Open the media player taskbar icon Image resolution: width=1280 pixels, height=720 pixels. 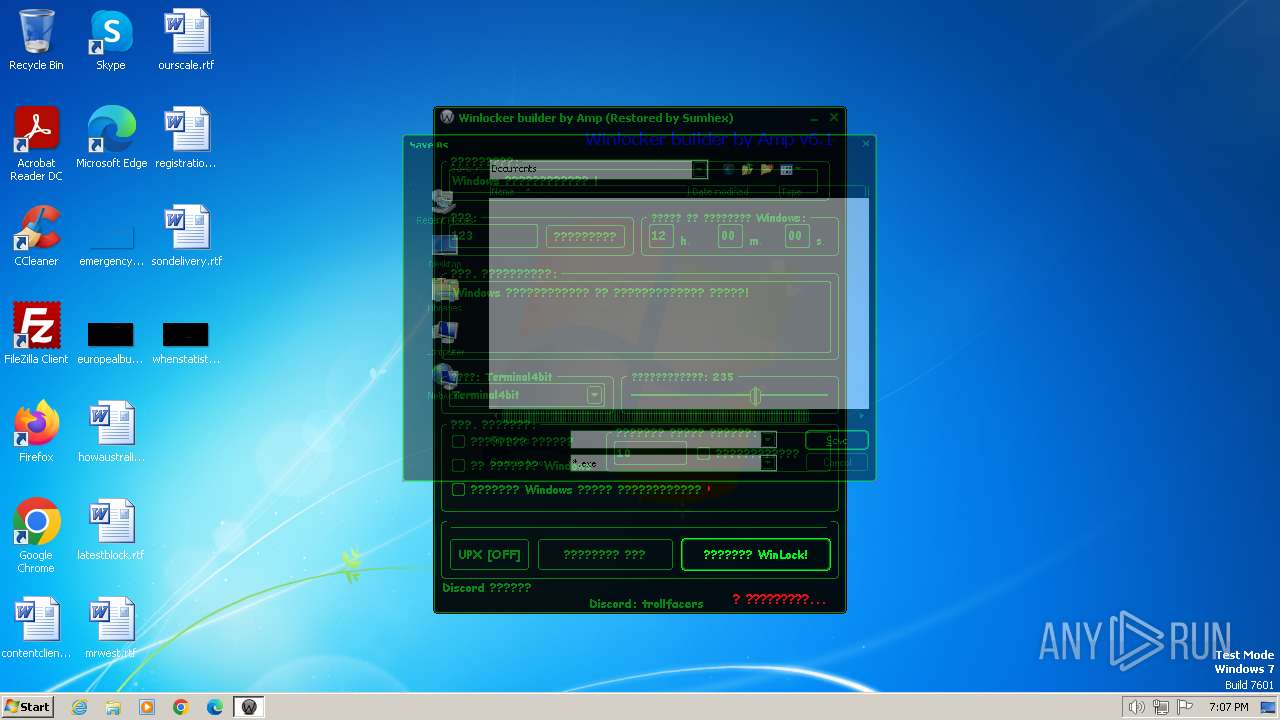147,707
